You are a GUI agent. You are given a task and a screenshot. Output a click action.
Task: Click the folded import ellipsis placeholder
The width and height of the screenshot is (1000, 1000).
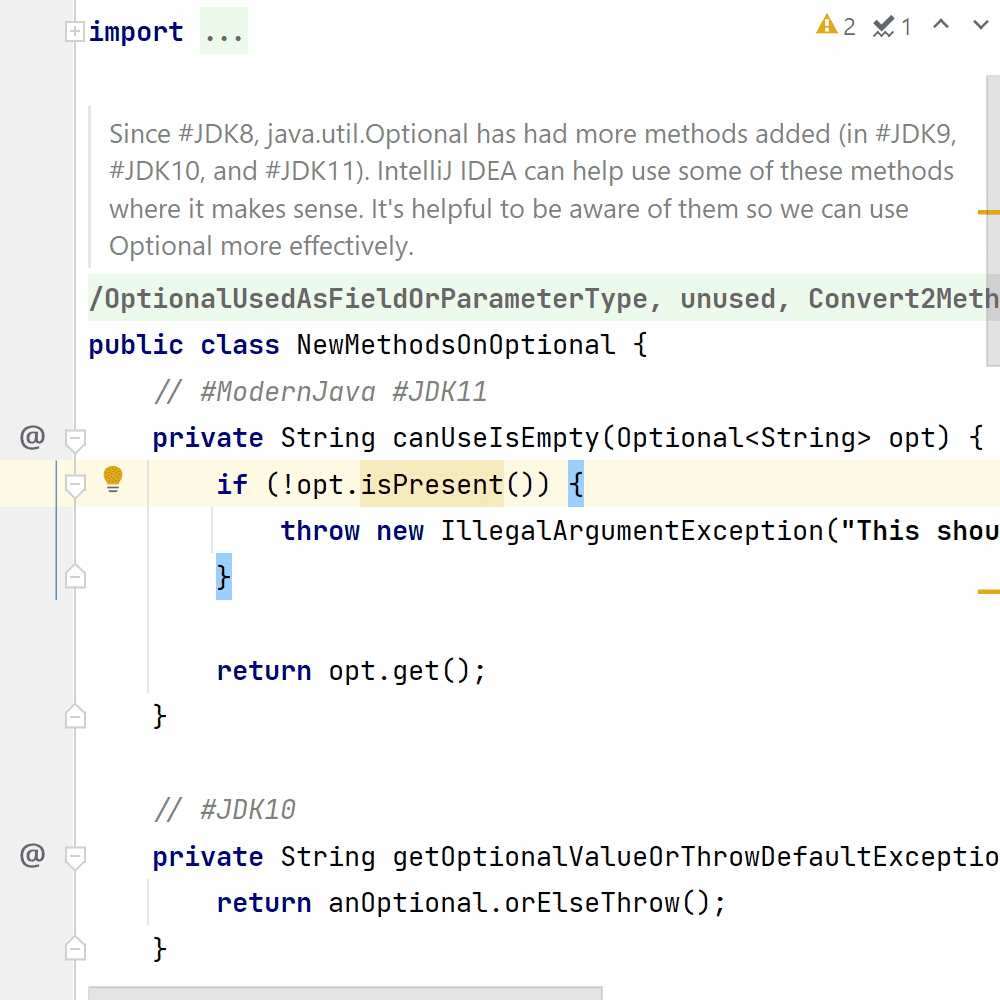point(224,31)
